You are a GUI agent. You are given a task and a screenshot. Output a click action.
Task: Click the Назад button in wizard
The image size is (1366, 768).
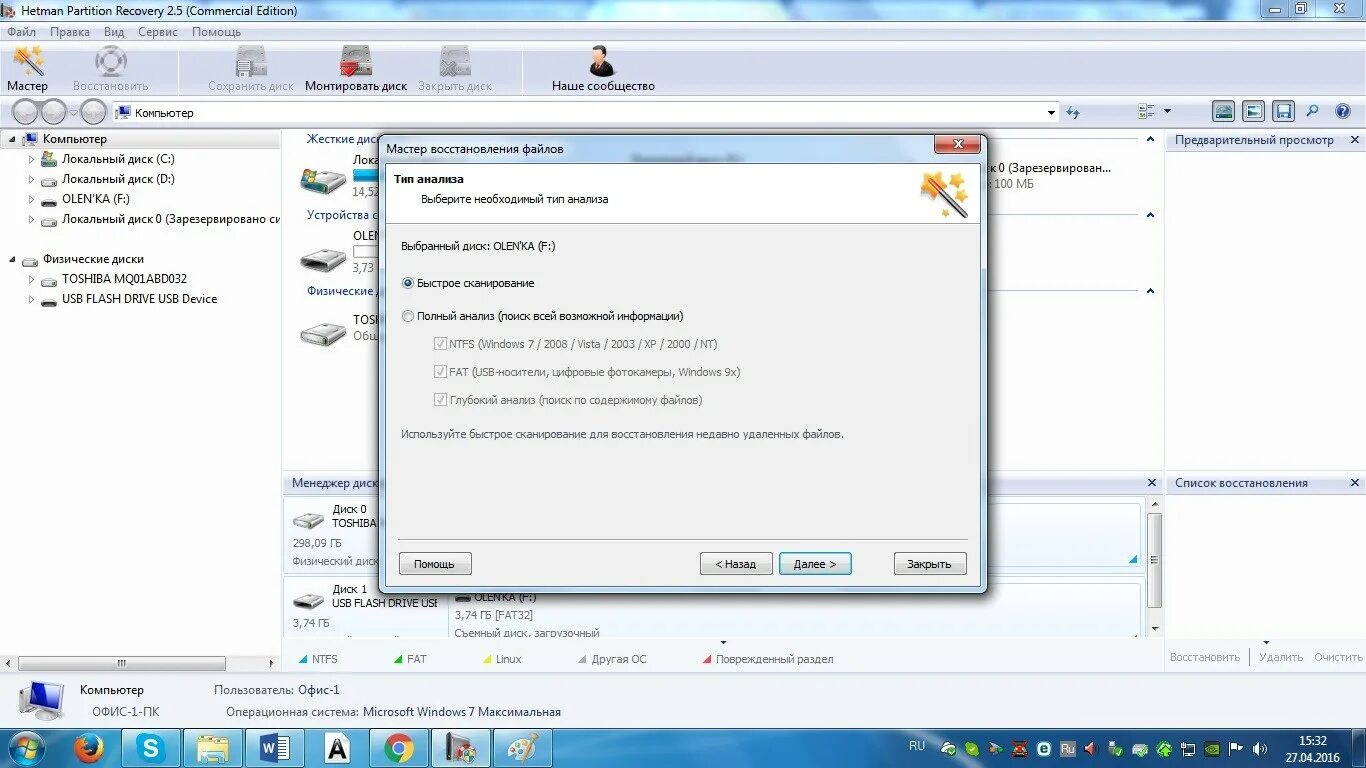pyautogui.click(x=736, y=564)
